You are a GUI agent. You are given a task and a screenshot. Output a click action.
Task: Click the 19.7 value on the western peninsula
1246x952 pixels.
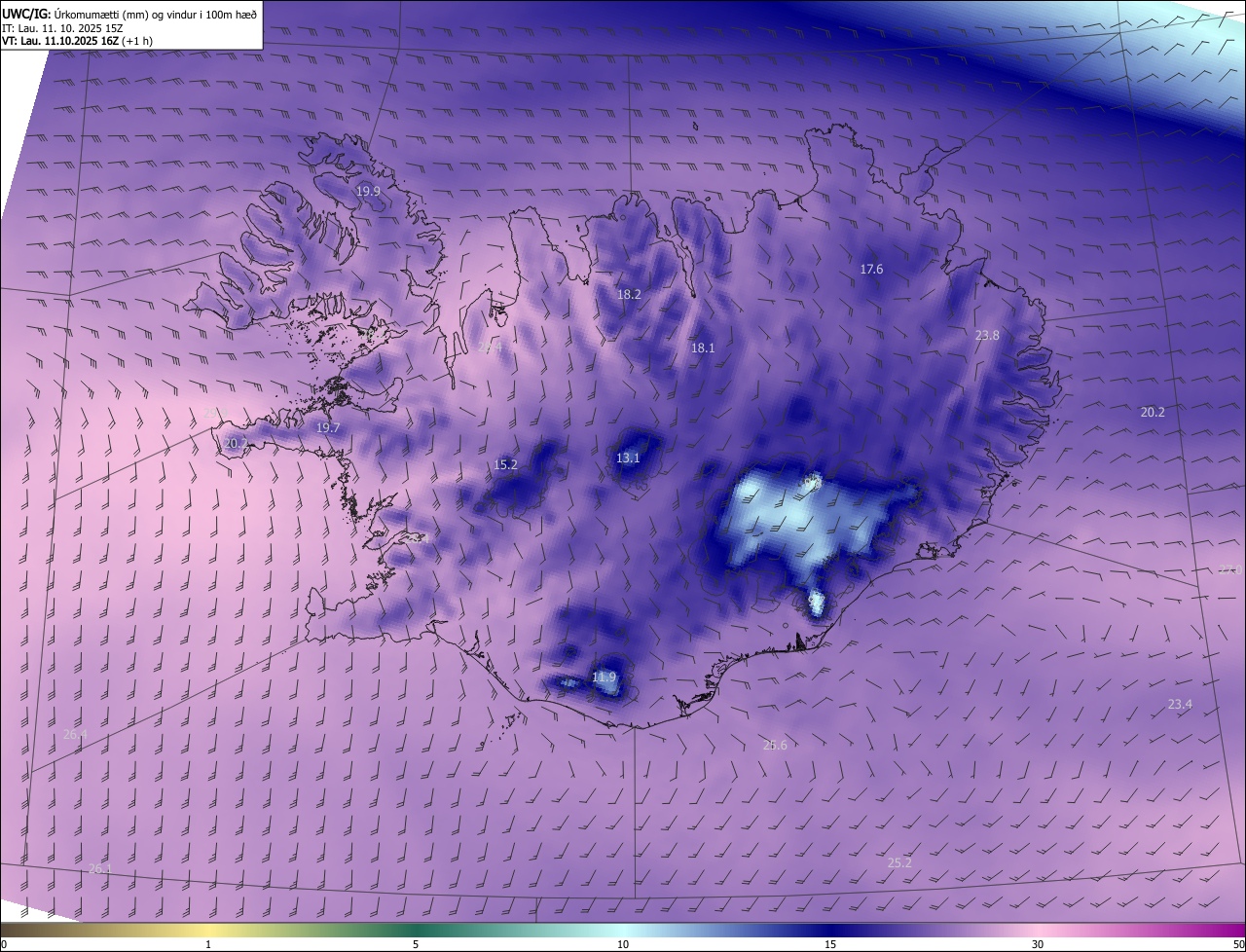point(328,427)
